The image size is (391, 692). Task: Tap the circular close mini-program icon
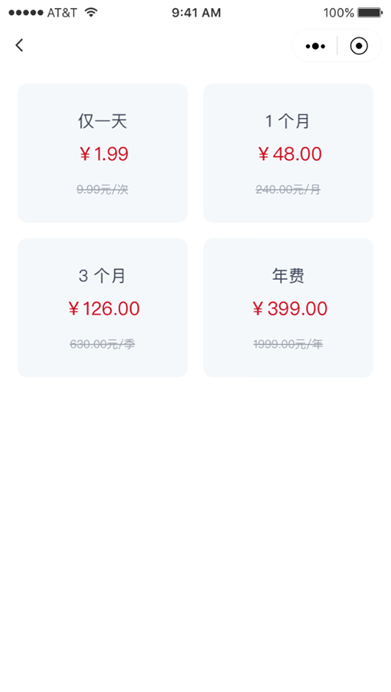coord(359,46)
